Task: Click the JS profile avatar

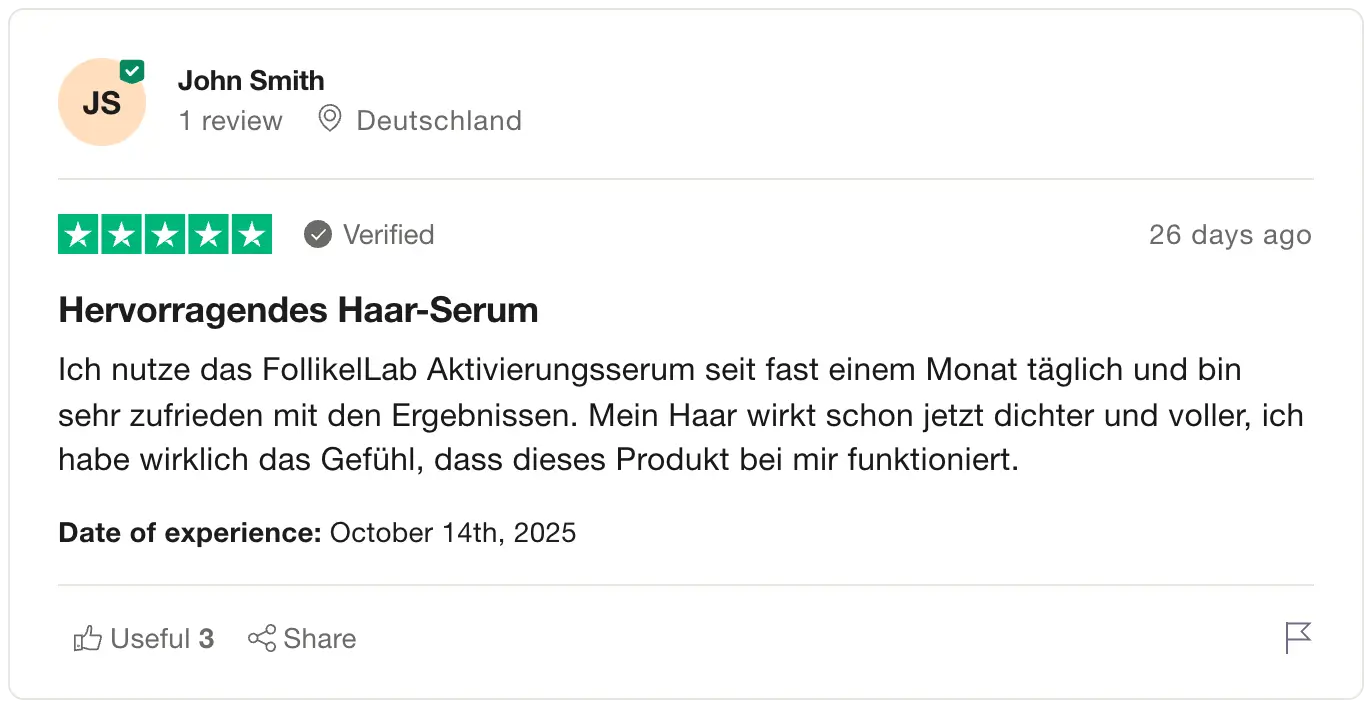Action: click(x=101, y=103)
